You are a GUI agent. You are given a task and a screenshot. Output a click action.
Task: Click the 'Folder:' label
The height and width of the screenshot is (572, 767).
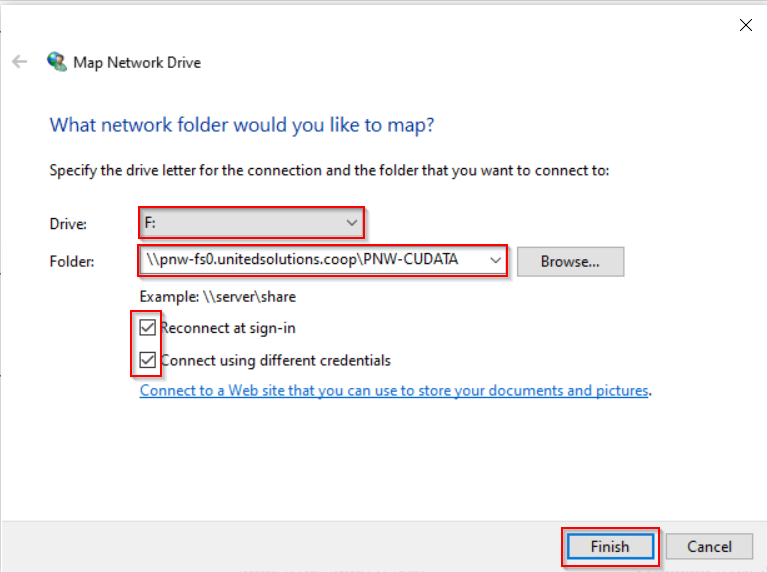pos(73,262)
